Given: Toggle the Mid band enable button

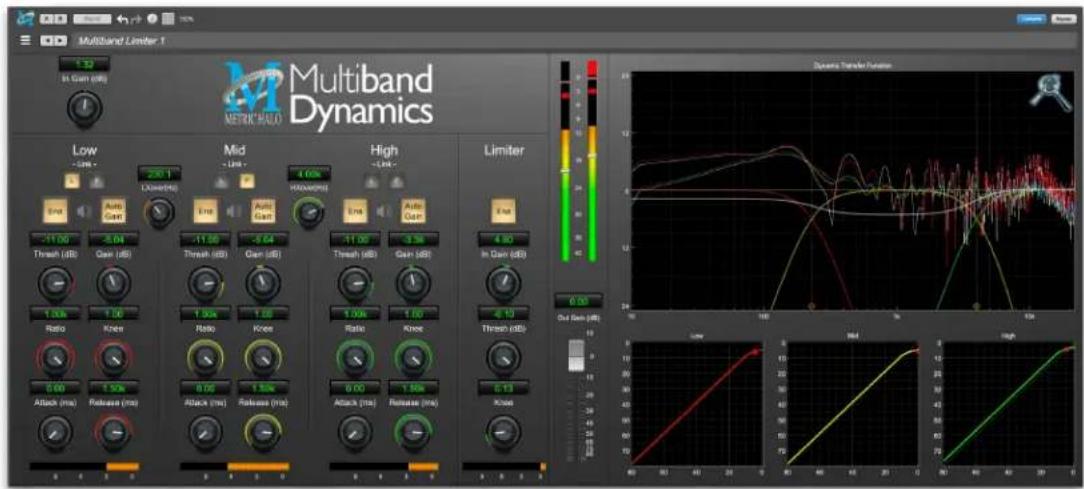Looking at the screenshot, I should coord(205,210).
